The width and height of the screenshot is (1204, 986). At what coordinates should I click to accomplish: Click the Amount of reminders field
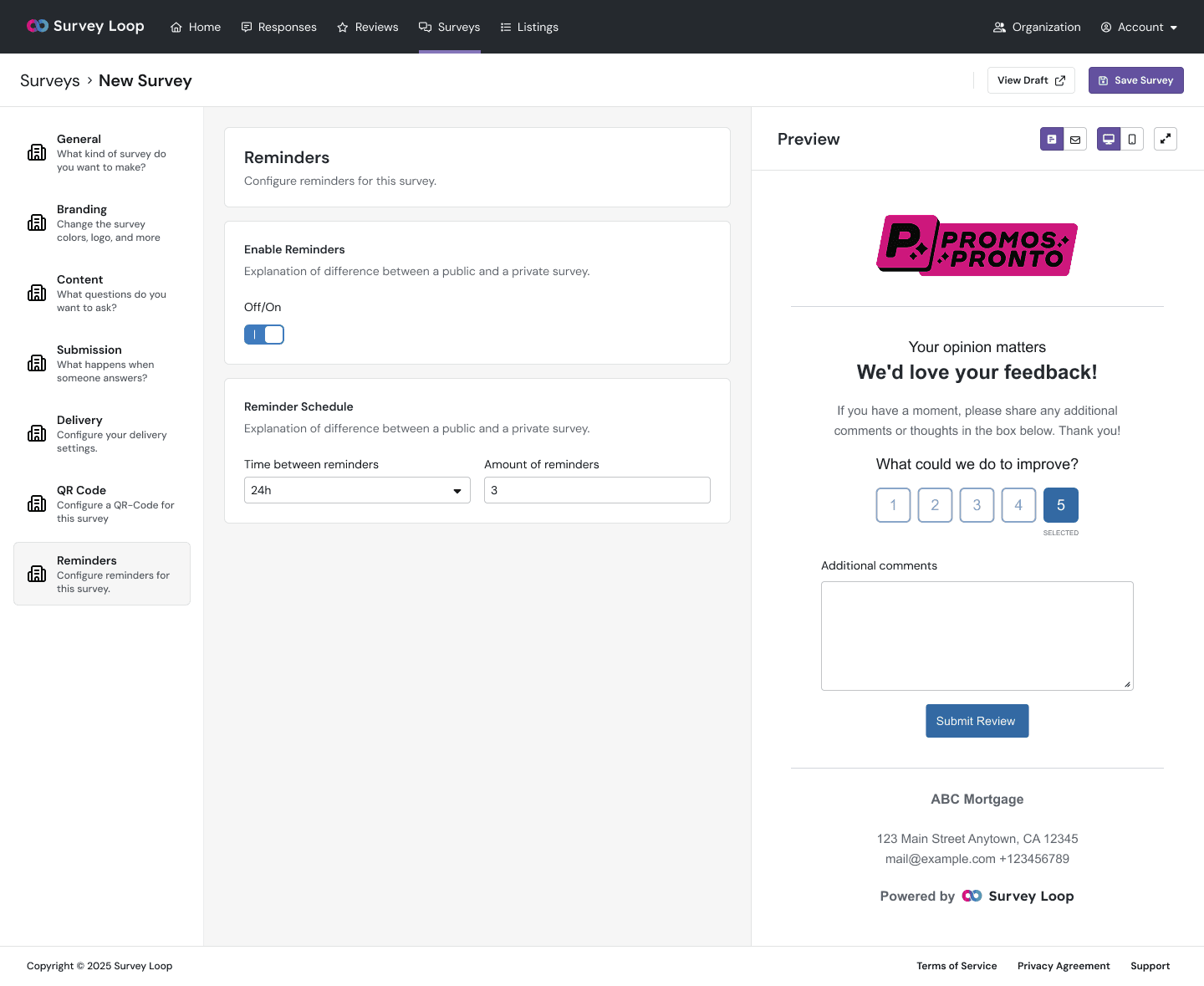(597, 490)
